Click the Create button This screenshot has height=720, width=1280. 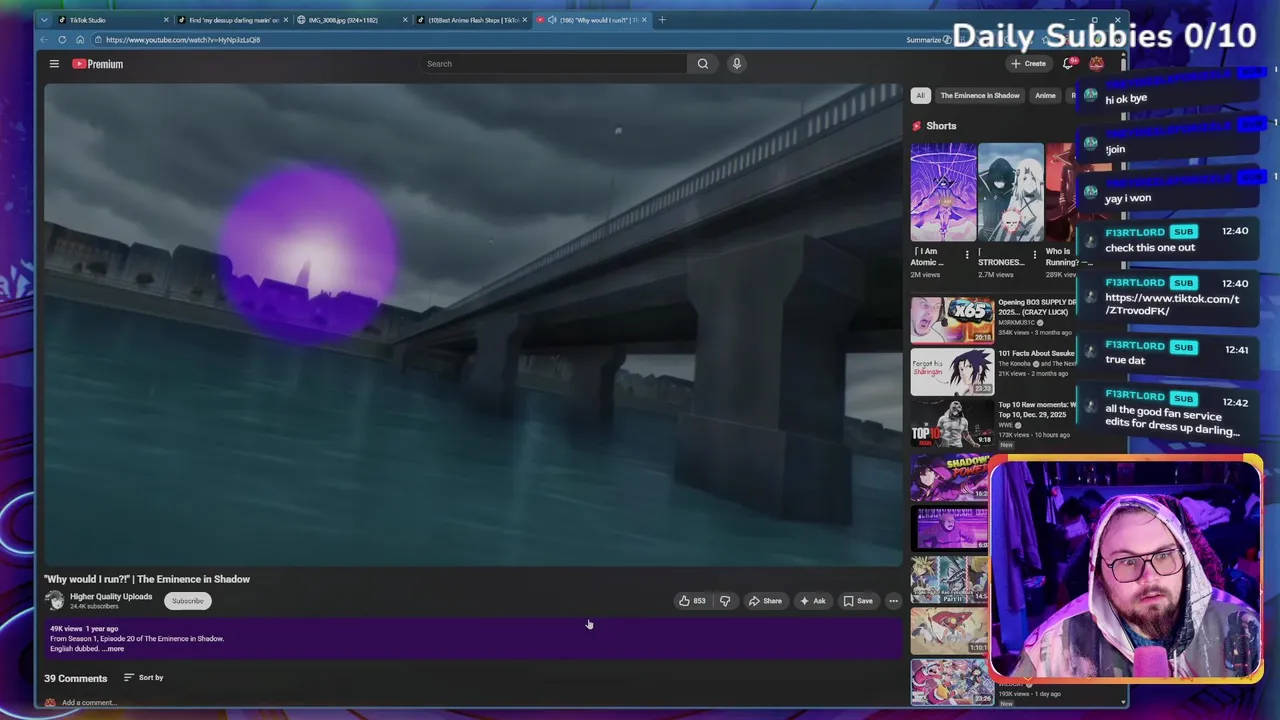click(x=1028, y=64)
